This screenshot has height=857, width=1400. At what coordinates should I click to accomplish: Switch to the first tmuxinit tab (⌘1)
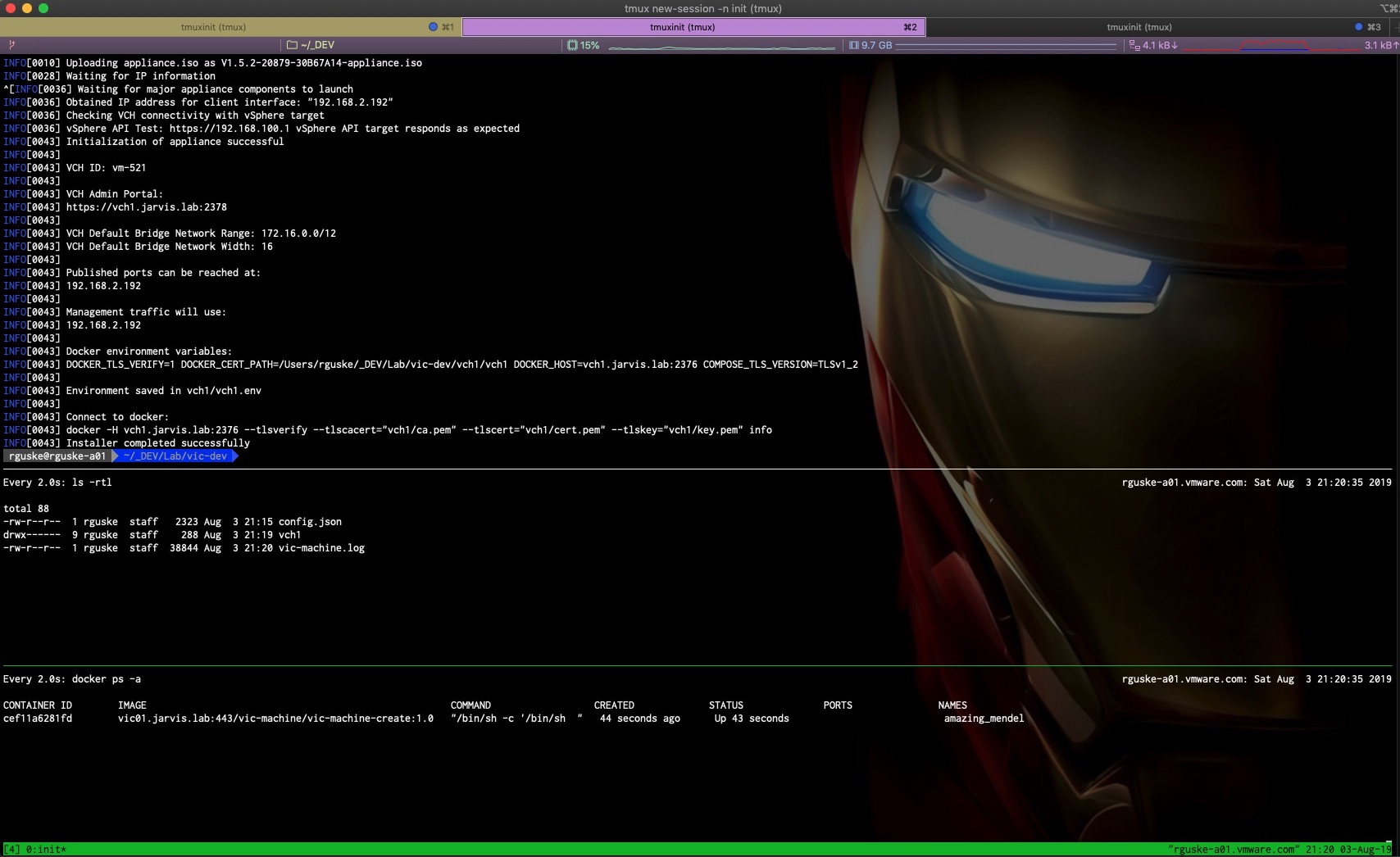pyautogui.click(x=230, y=27)
